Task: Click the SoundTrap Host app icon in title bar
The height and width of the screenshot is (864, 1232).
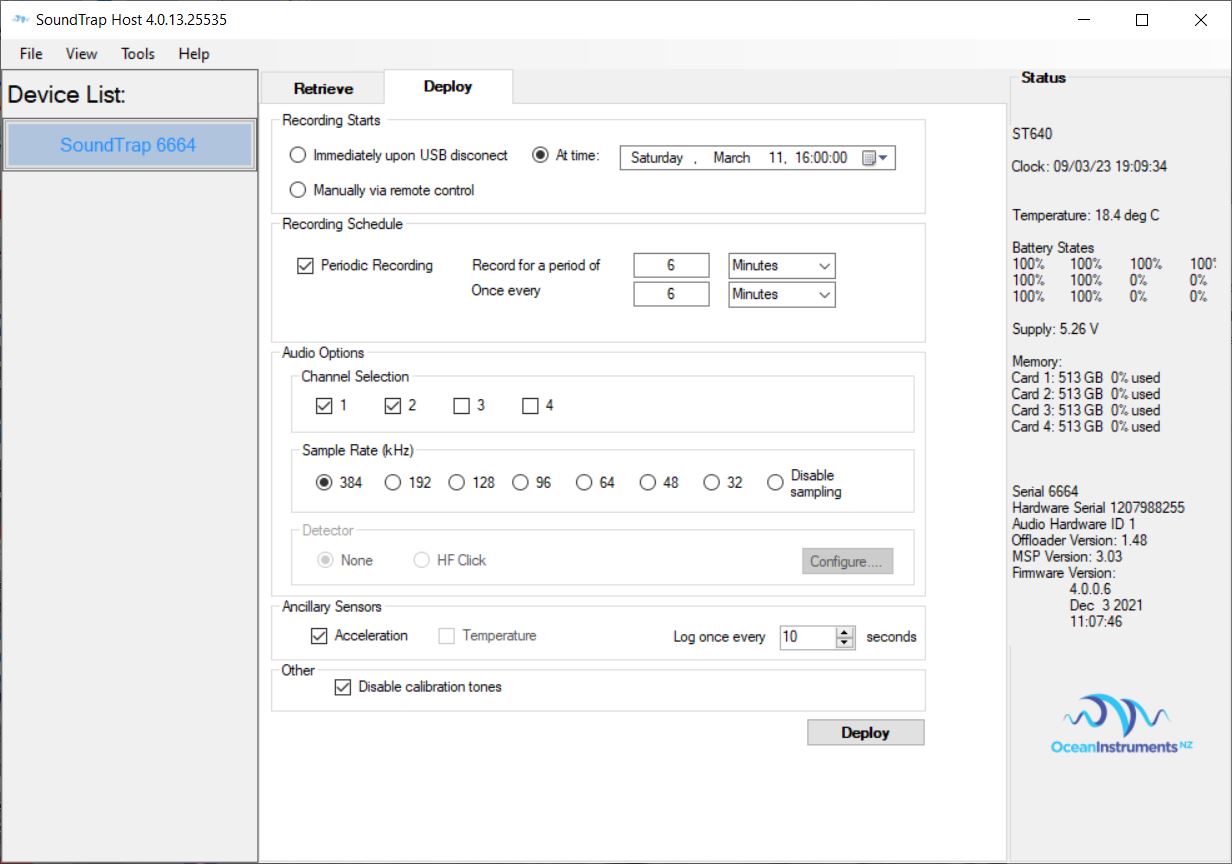Action: [x=20, y=19]
